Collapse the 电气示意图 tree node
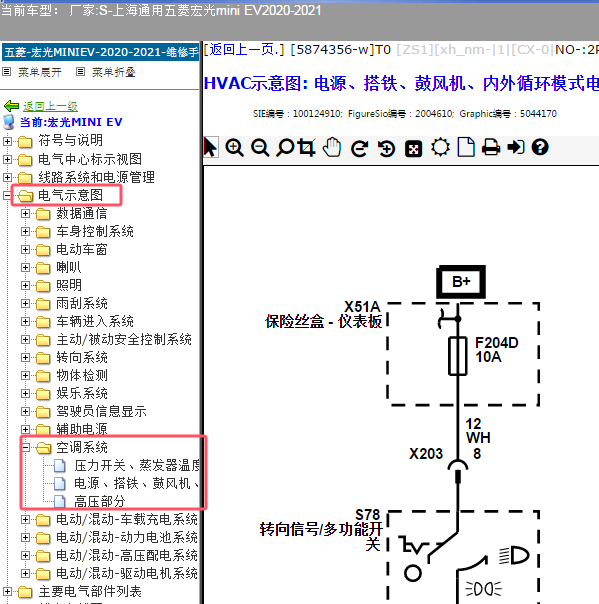 coord(7,195)
